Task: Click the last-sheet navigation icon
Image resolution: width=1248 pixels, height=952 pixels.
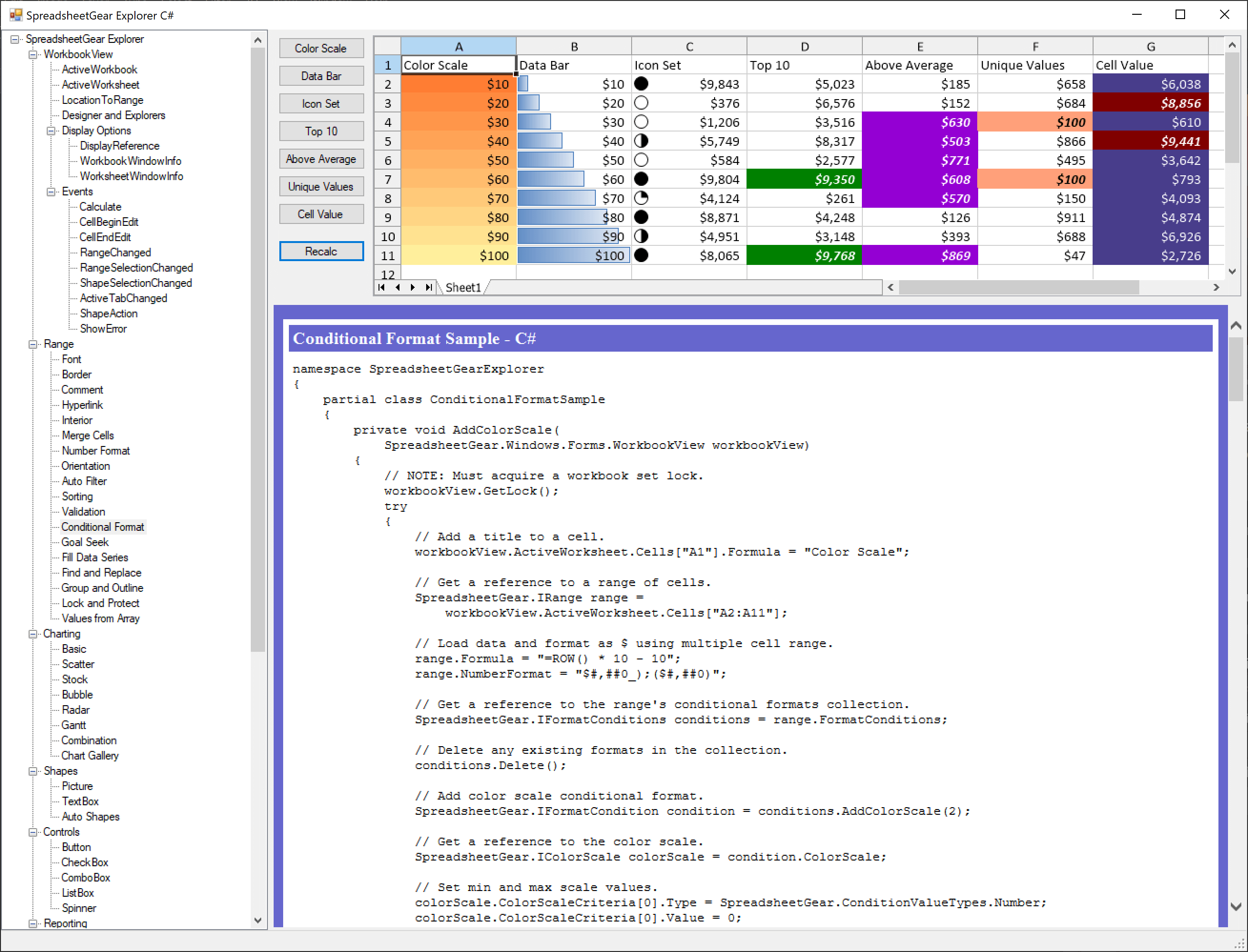Action: point(429,287)
